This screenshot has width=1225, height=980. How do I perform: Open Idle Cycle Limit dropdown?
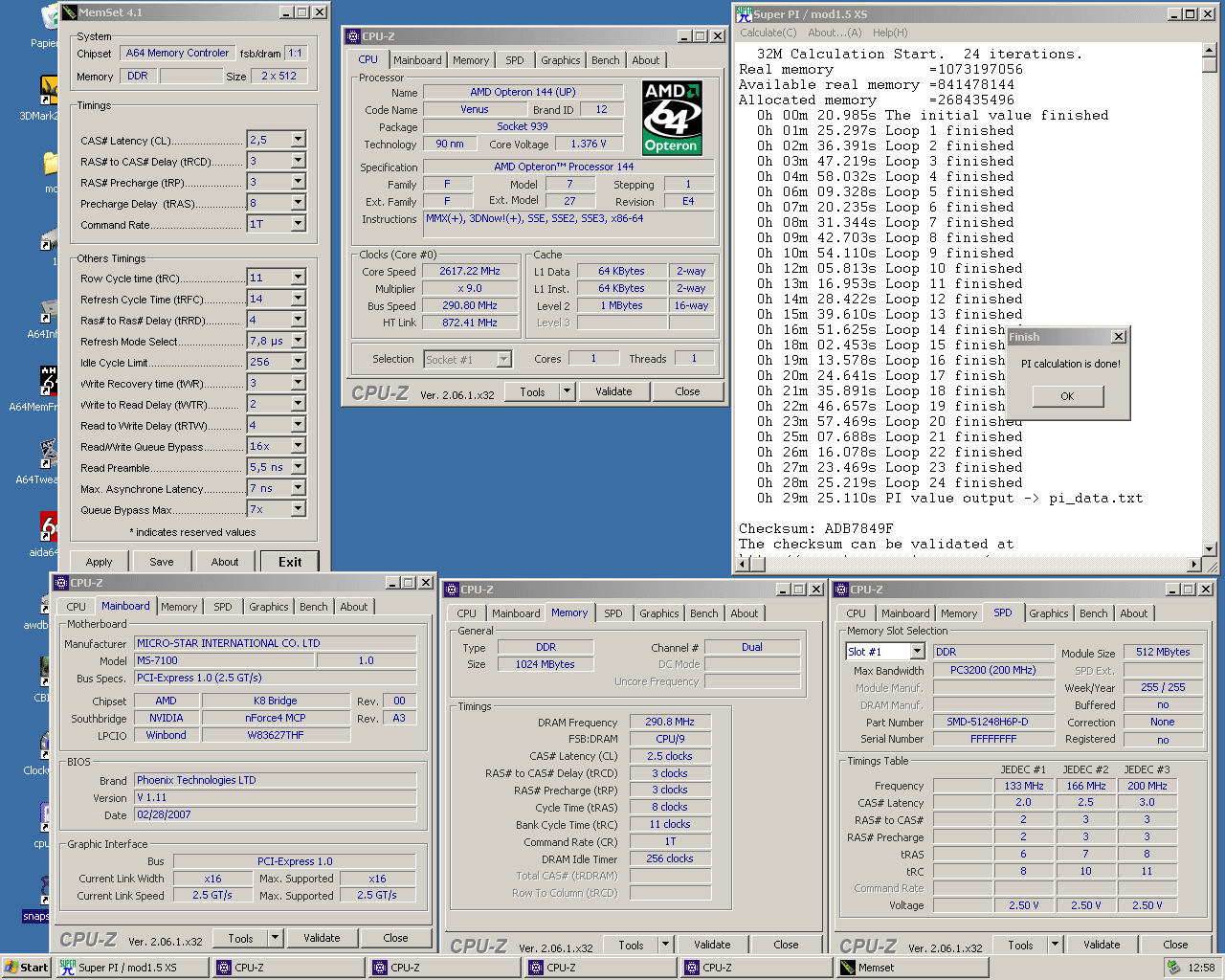[x=298, y=362]
